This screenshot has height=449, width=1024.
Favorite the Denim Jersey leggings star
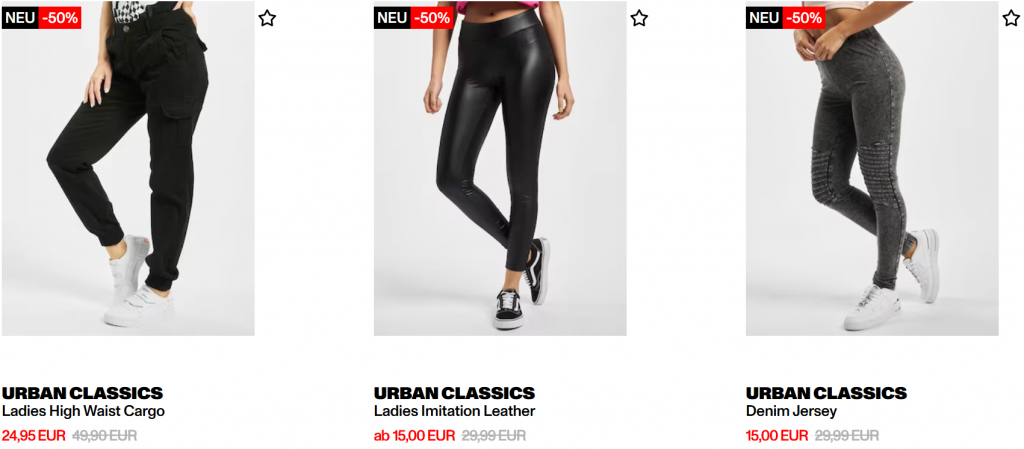coord(1011,18)
